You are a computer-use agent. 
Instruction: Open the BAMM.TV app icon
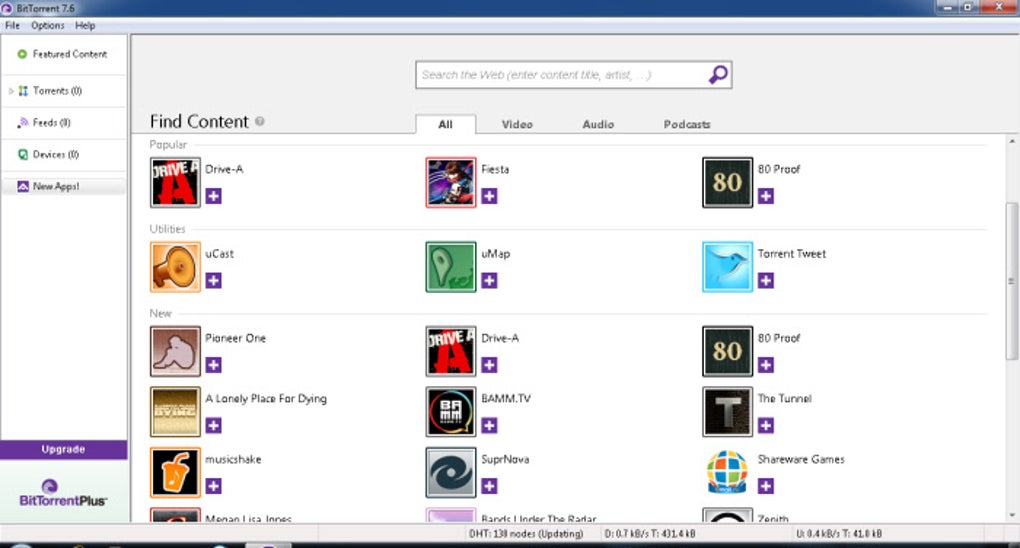(451, 412)
